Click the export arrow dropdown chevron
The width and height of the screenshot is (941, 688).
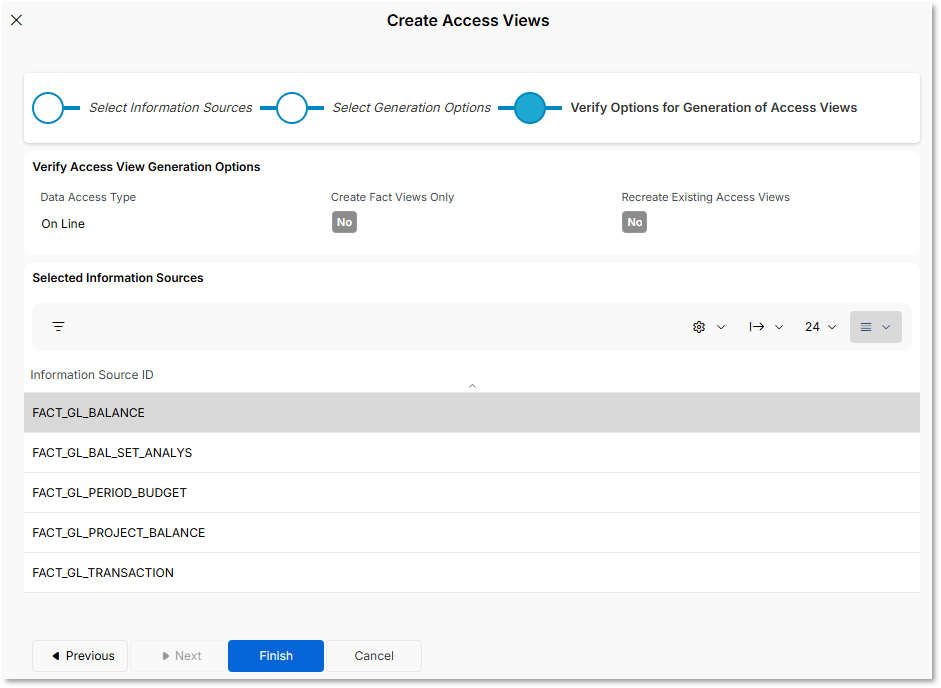pos(779,326)
